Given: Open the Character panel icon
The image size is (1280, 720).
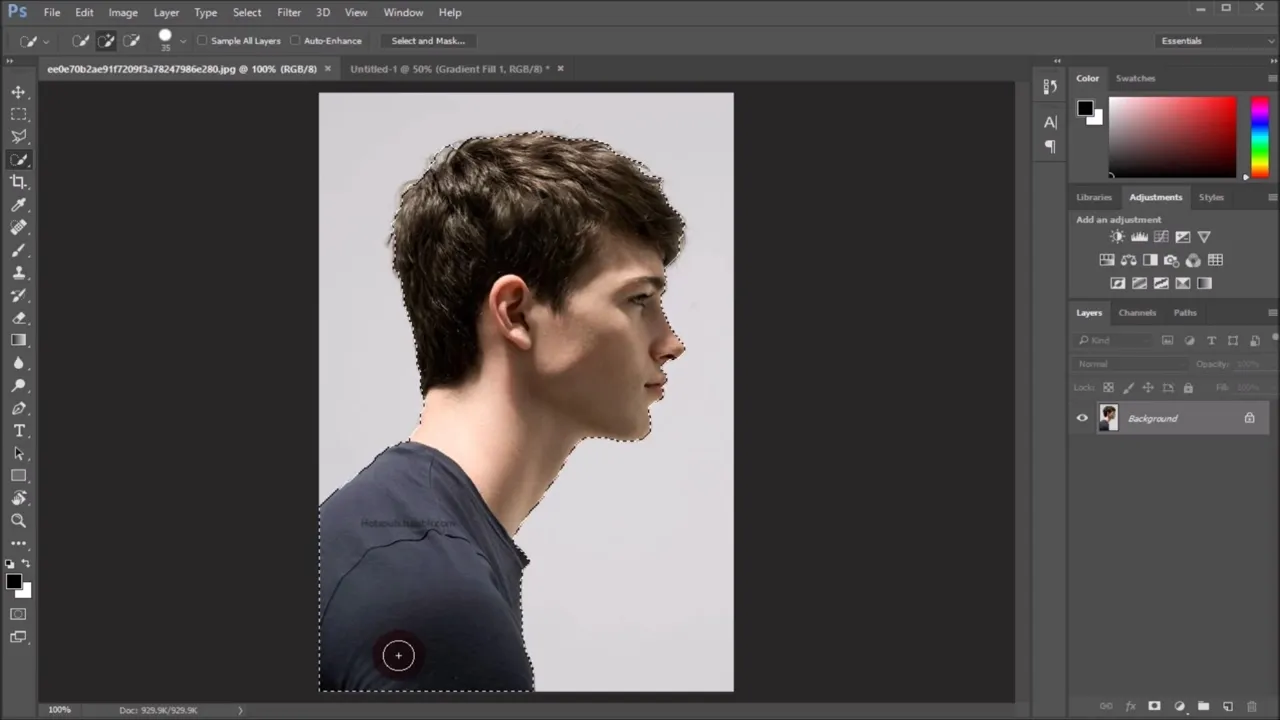Looking at the screenshot, I should (x=1050, y=122).
